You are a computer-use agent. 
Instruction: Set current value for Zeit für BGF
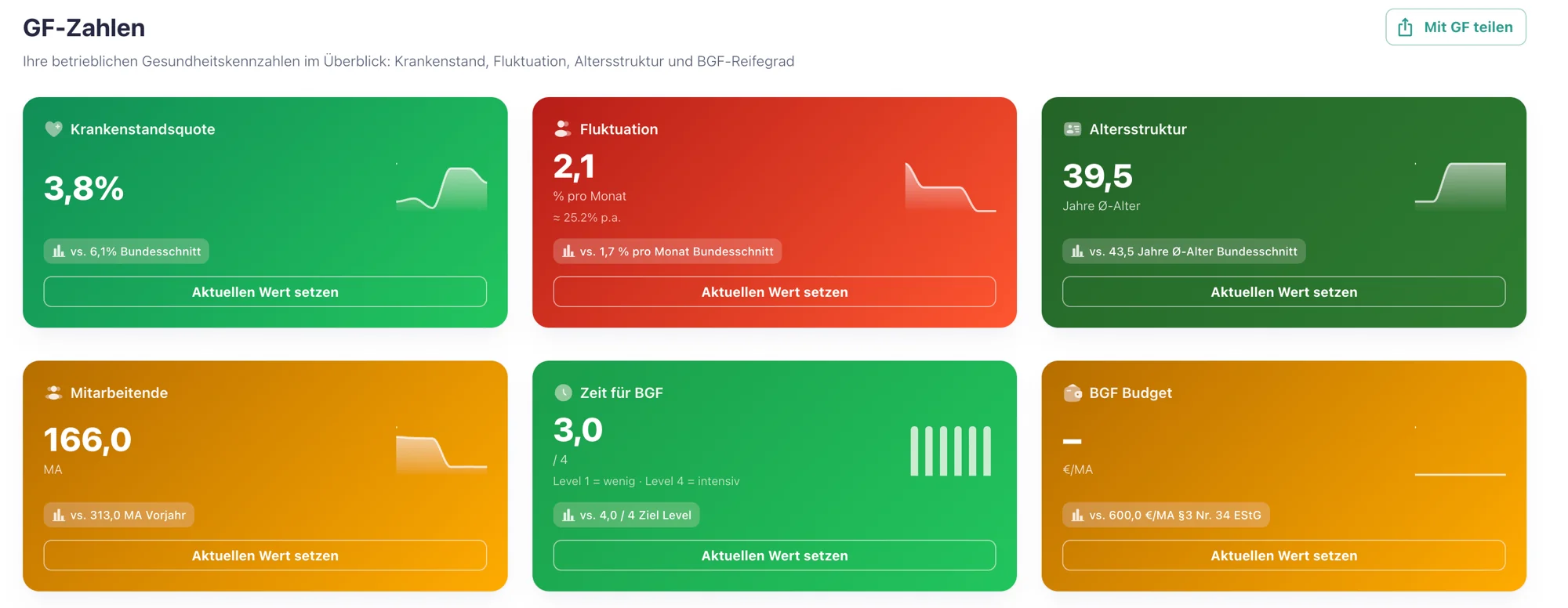(x=774, y=556)
